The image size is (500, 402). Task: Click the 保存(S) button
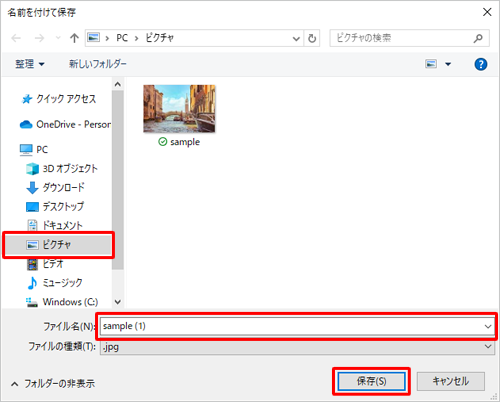coord(372,381)
